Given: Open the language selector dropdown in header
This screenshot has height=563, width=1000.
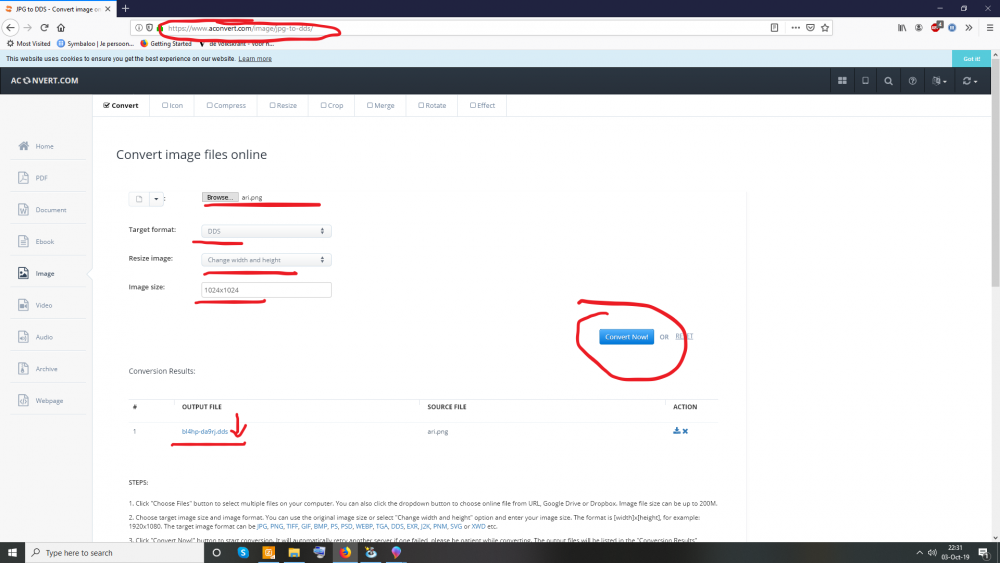Looking at the screenshot, I should [x=939, y=81].
